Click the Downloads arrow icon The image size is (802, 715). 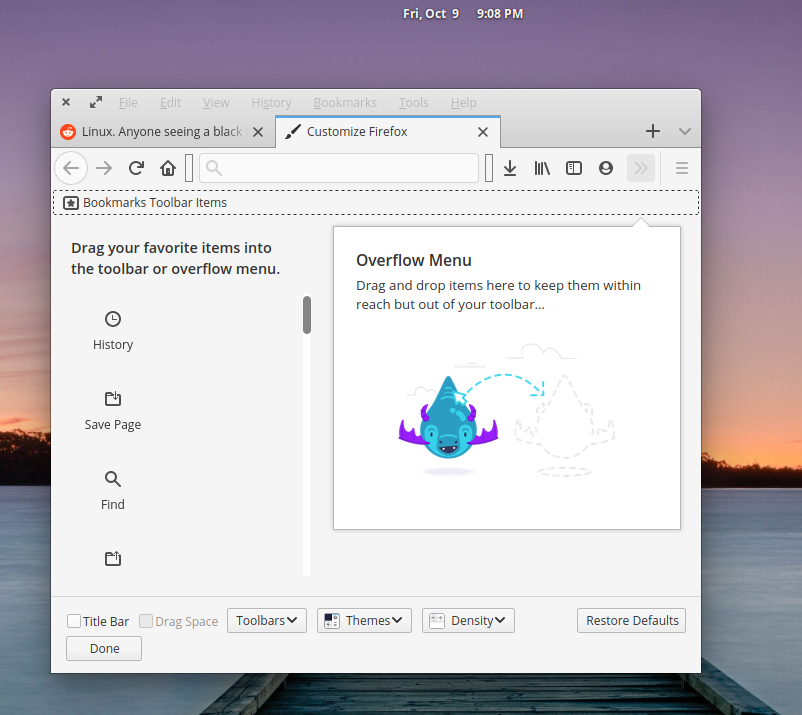point(510,168)
